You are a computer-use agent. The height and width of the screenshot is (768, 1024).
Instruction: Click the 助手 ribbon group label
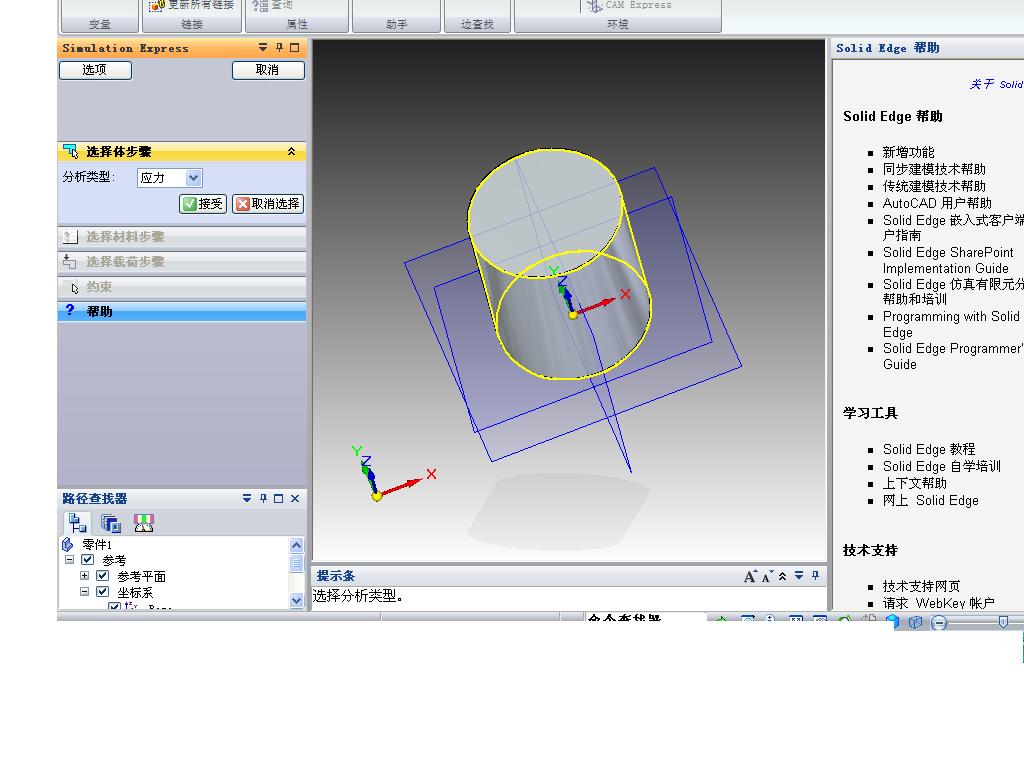tap(396, 24)
